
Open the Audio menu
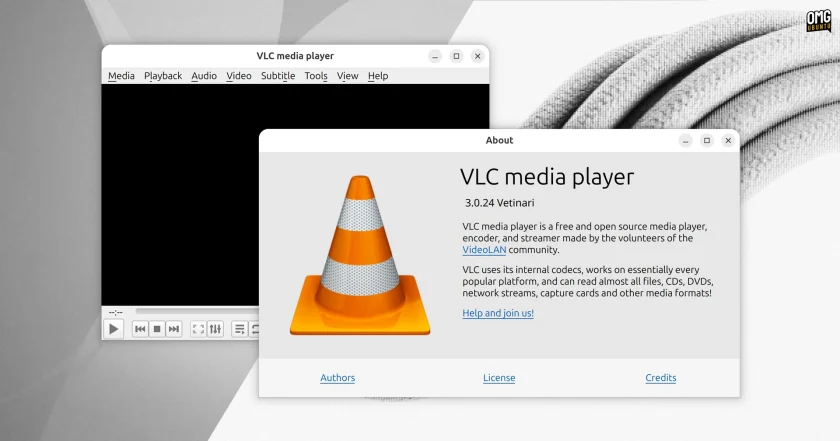[x=204, y=76]
